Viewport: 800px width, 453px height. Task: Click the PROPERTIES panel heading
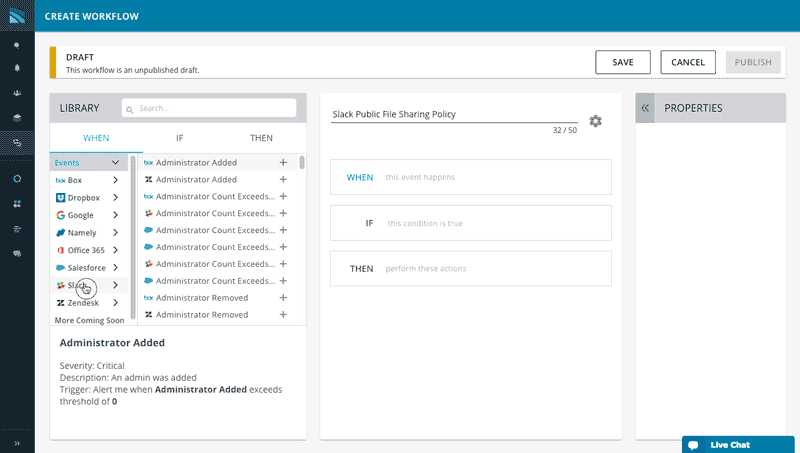693,108
